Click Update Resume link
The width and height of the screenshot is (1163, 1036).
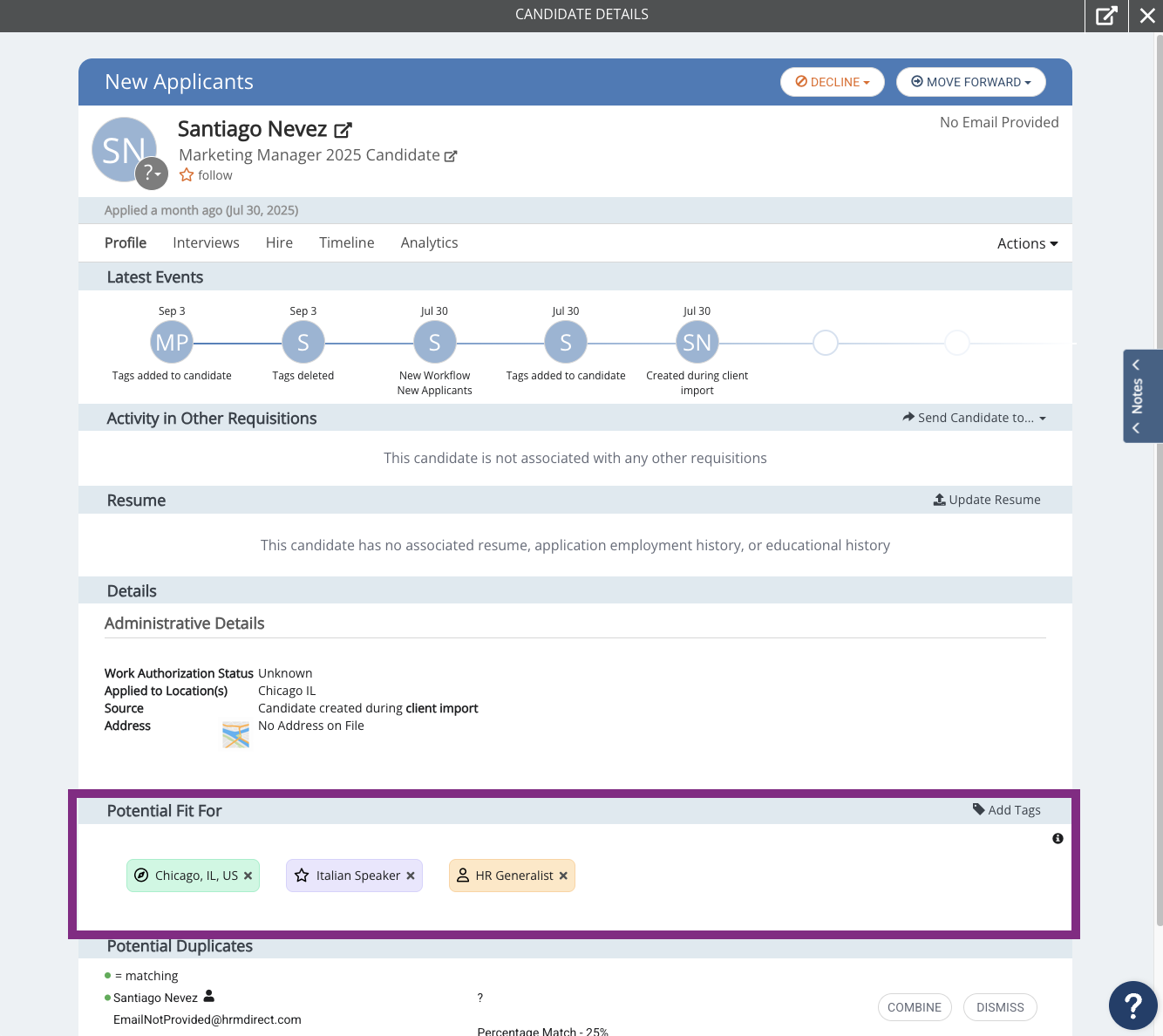[x=987, y=500]
